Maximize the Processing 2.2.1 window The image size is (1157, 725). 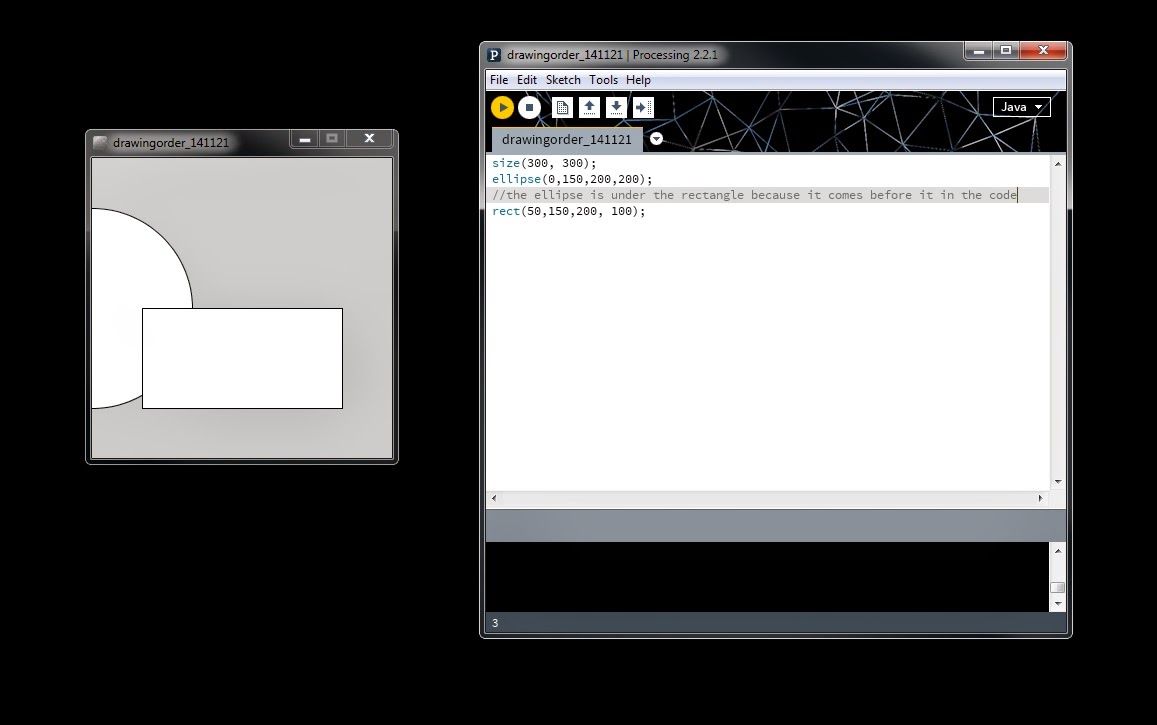[x=1006, y=50]
